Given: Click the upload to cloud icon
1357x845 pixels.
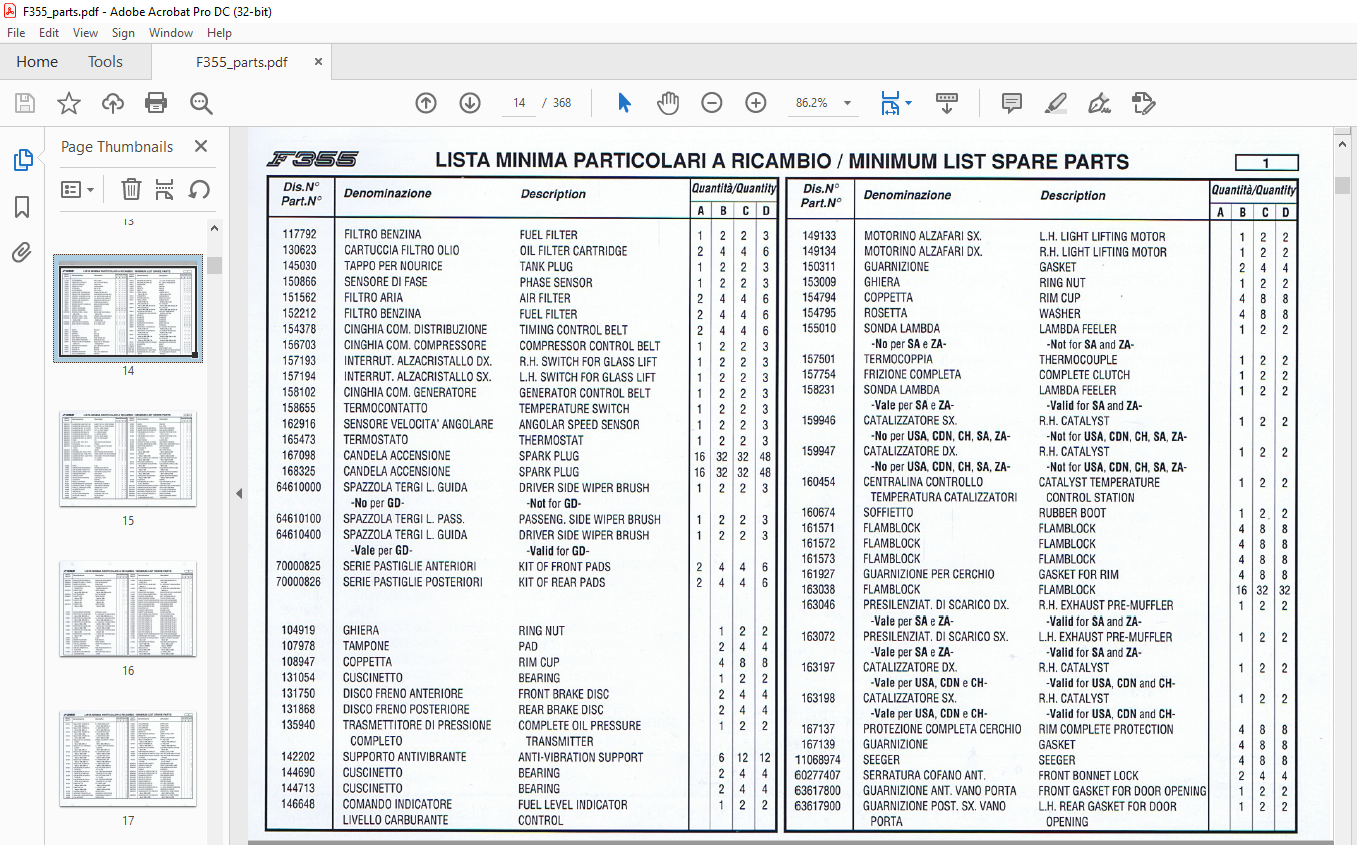Looking at the screenshot, I should click(x=113, y=103).
